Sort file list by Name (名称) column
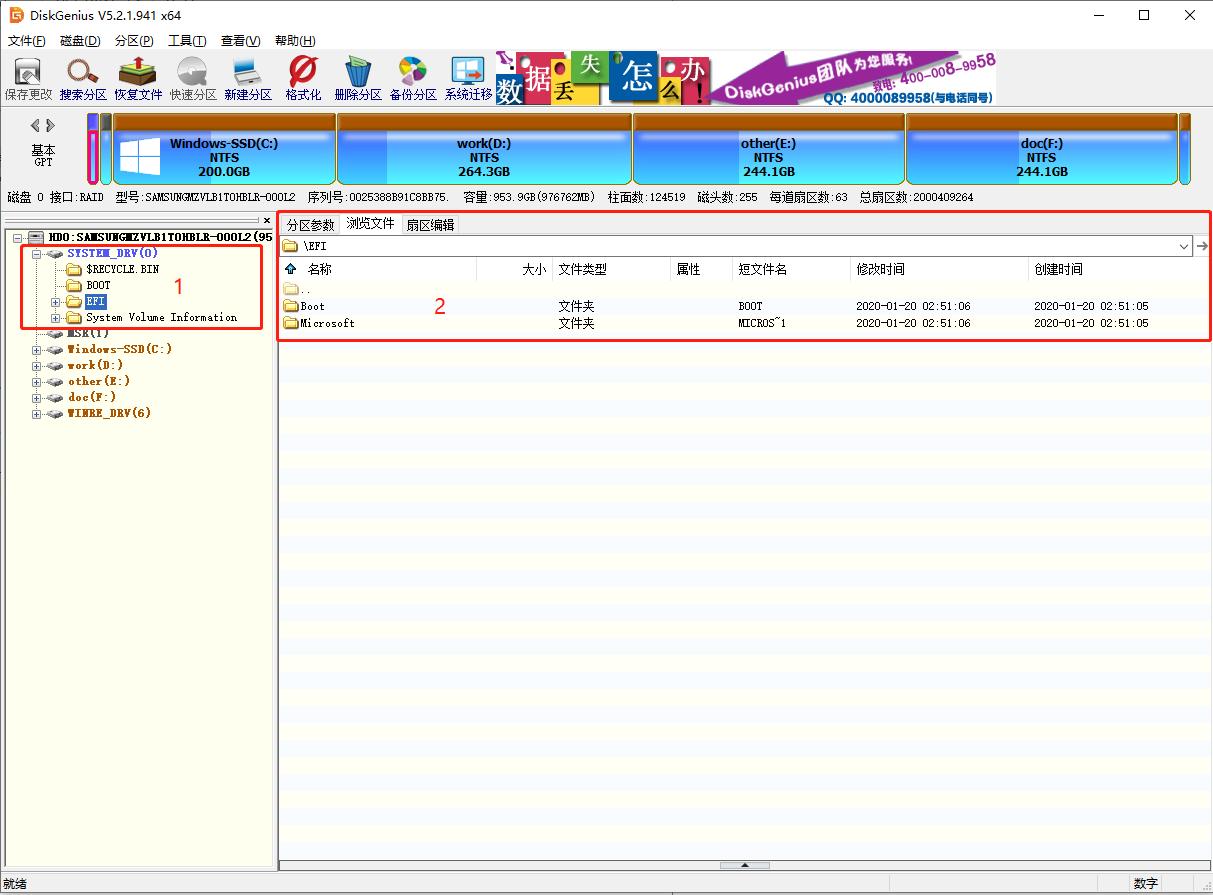The width and height of the screenshot is (1213, 895). point(320,269)
